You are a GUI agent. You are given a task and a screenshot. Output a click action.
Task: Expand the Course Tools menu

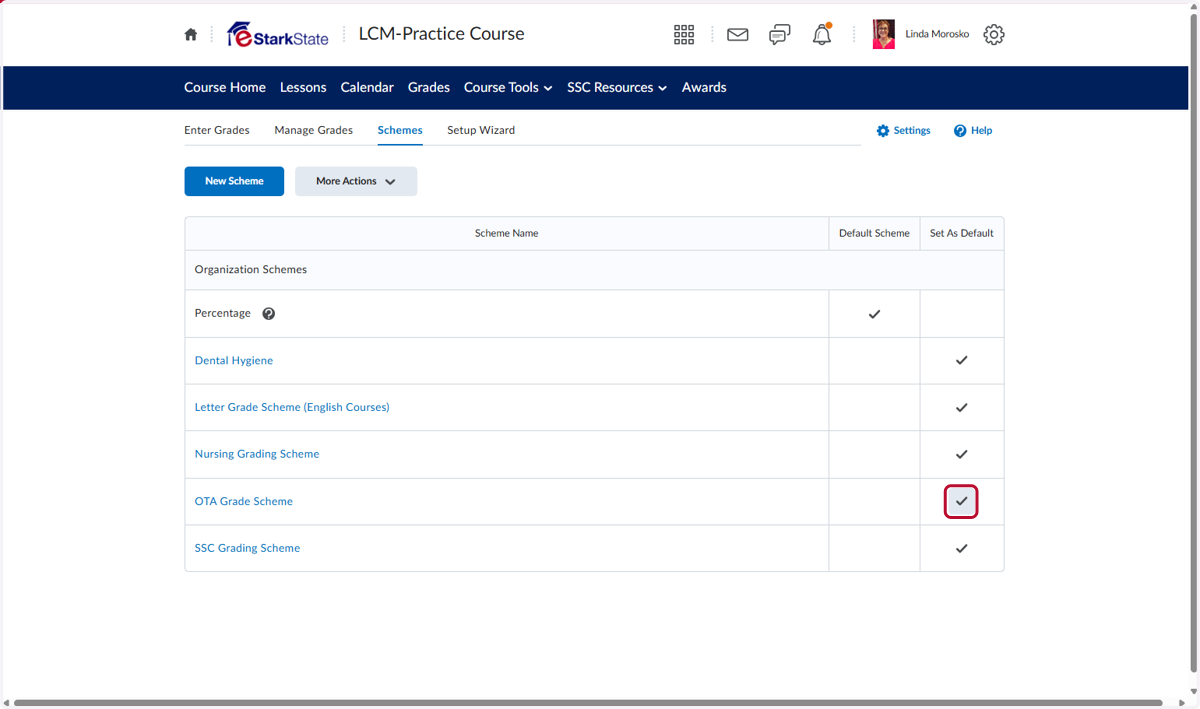click(x=508, y=88)
